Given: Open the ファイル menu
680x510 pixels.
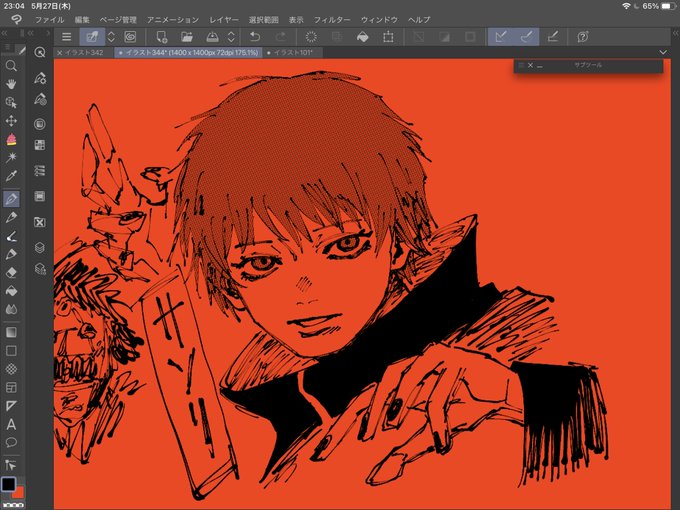Looking at the screenshot, I should [x=49, y=20].
